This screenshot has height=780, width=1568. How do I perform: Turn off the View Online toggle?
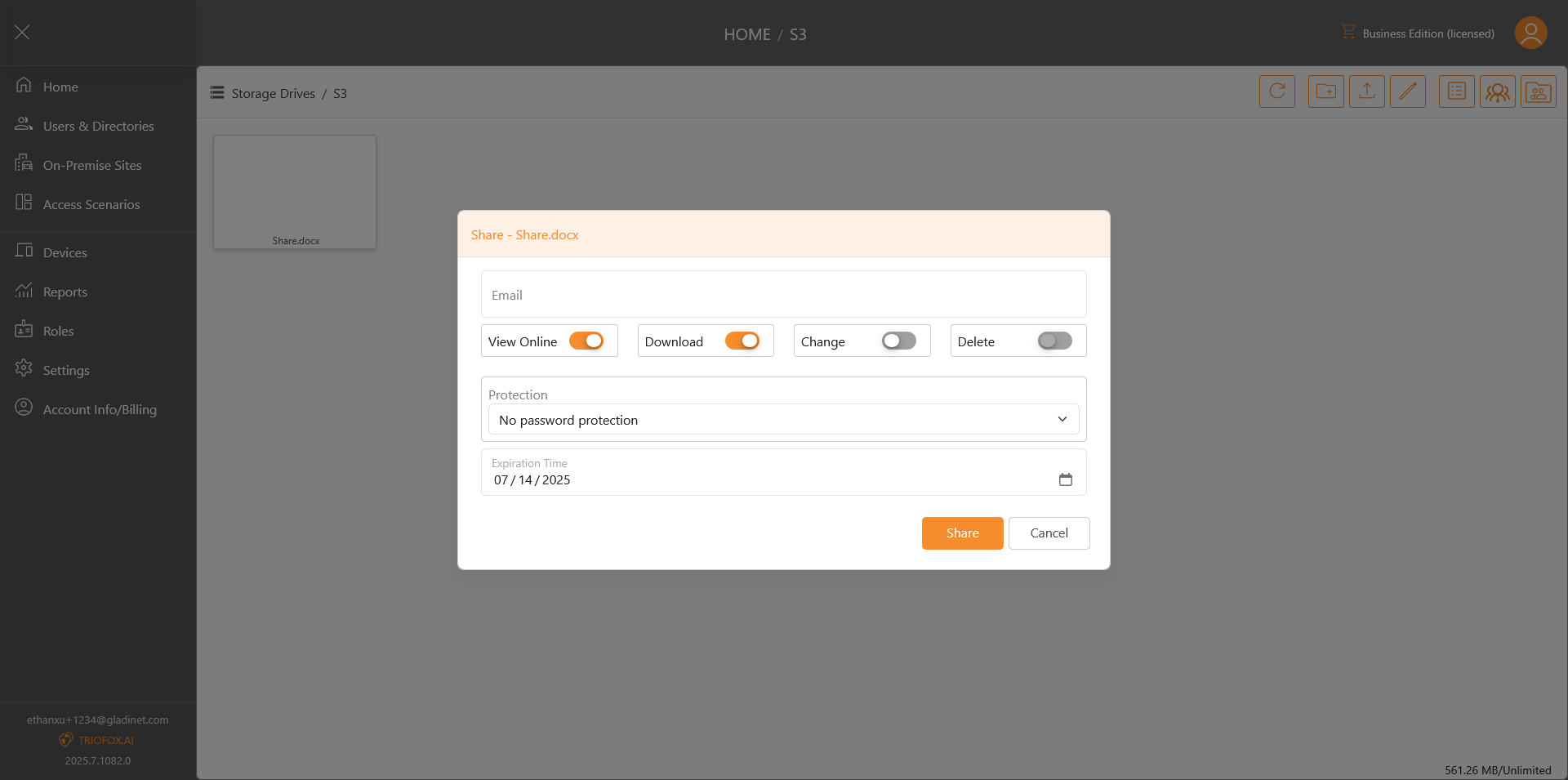point(586,341)
